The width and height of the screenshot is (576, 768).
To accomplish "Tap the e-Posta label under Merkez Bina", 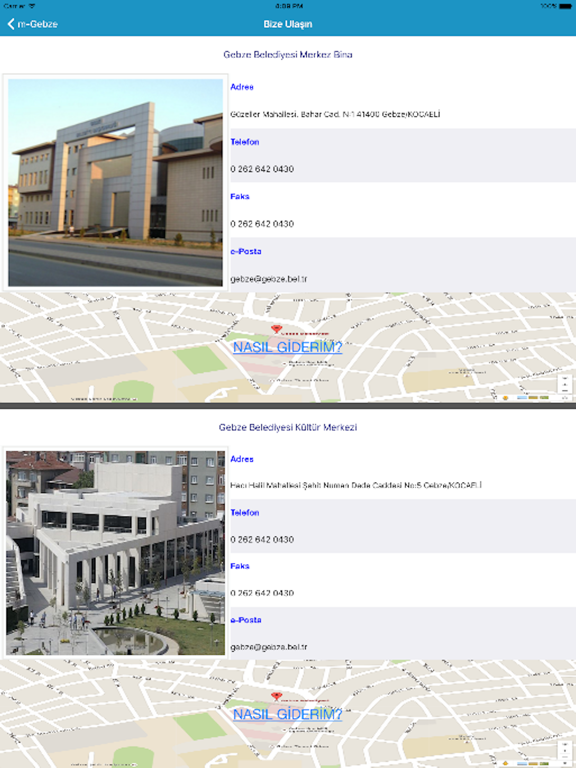I will [x=246, y=251].
